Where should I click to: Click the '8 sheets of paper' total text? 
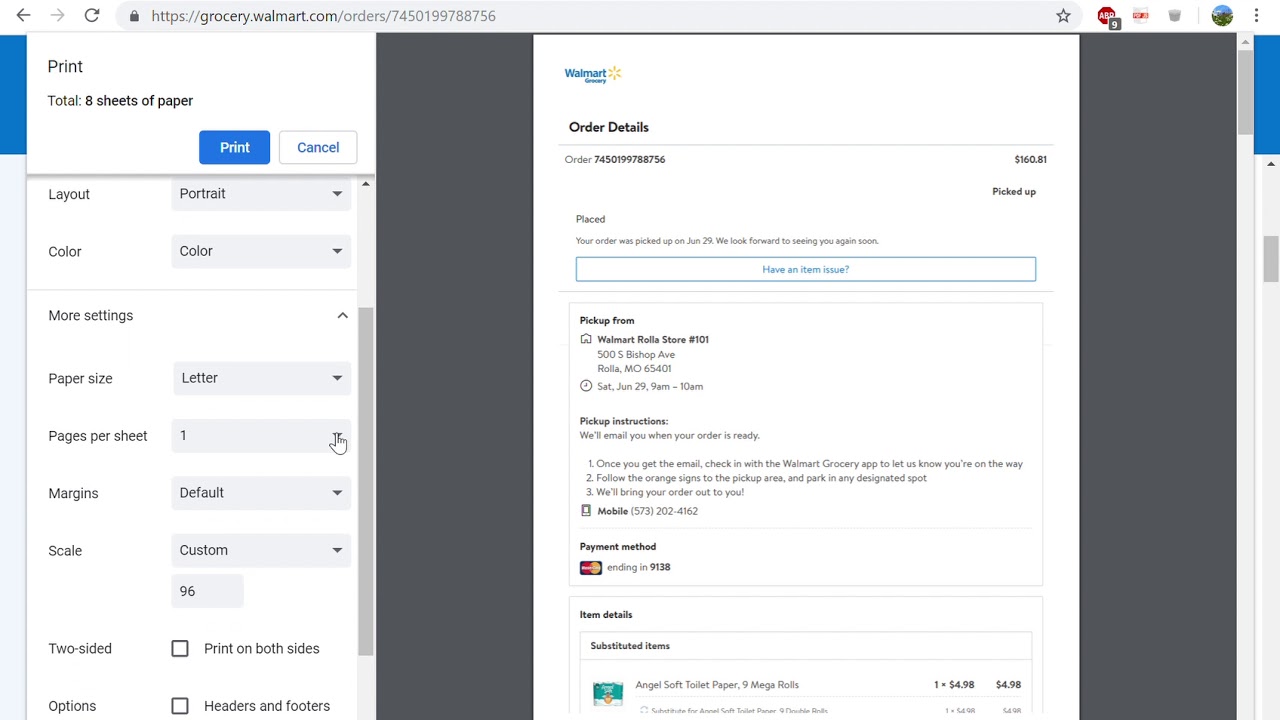pyautogui.click(x=139, y=101)
